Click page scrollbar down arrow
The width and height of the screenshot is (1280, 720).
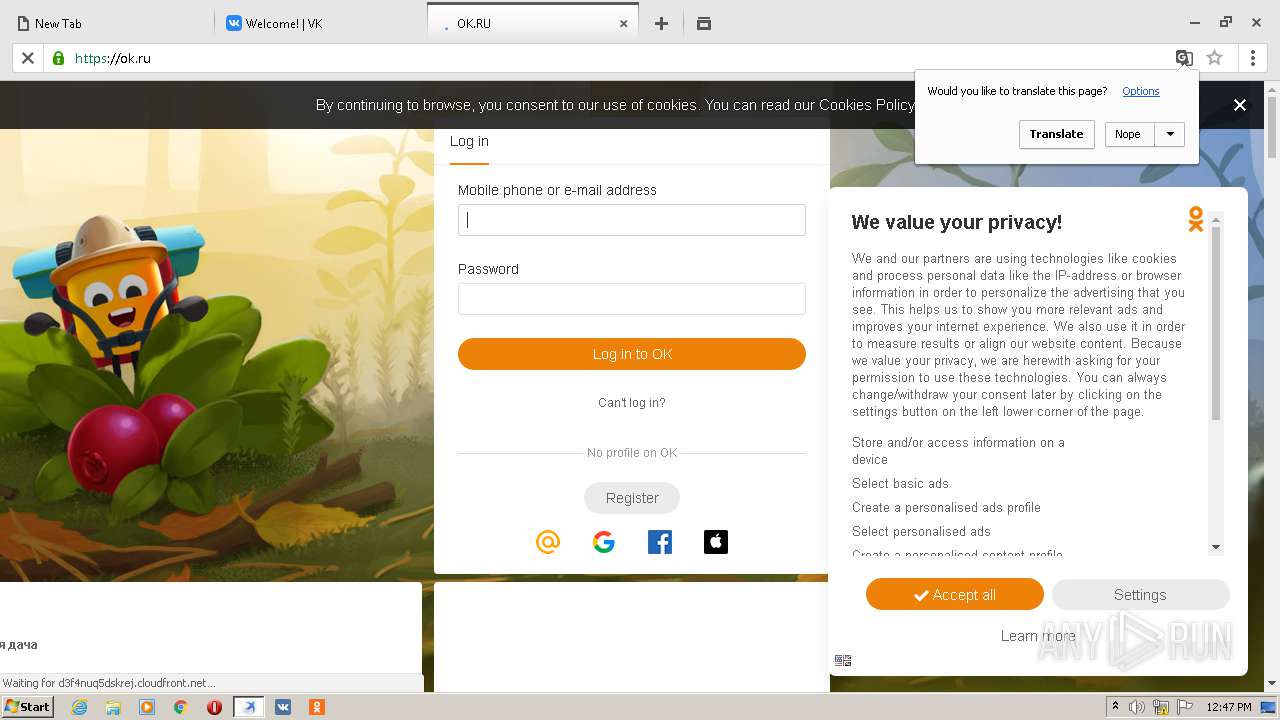[x=1272, y=683]
